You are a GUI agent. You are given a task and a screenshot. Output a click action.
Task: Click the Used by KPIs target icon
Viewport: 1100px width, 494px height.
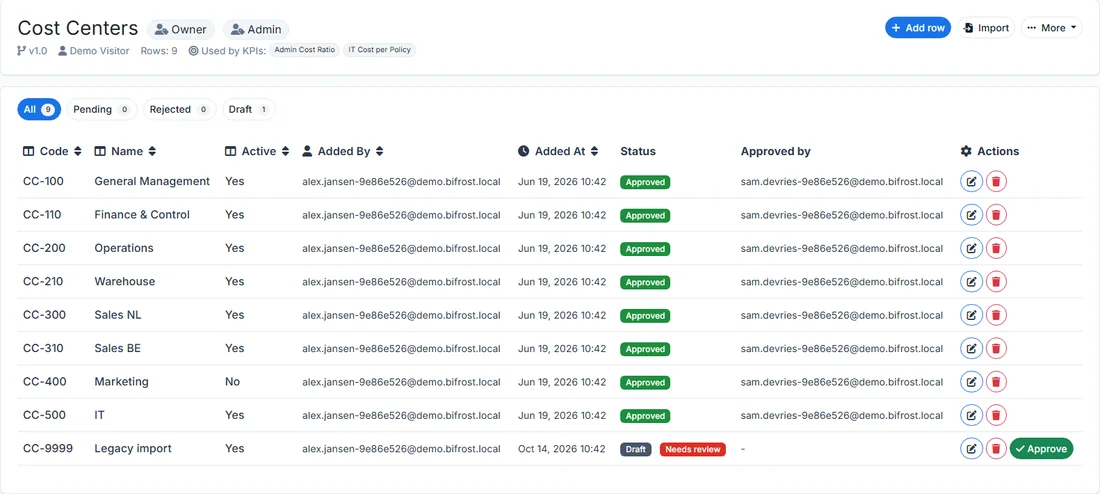(x=194, y=51)
